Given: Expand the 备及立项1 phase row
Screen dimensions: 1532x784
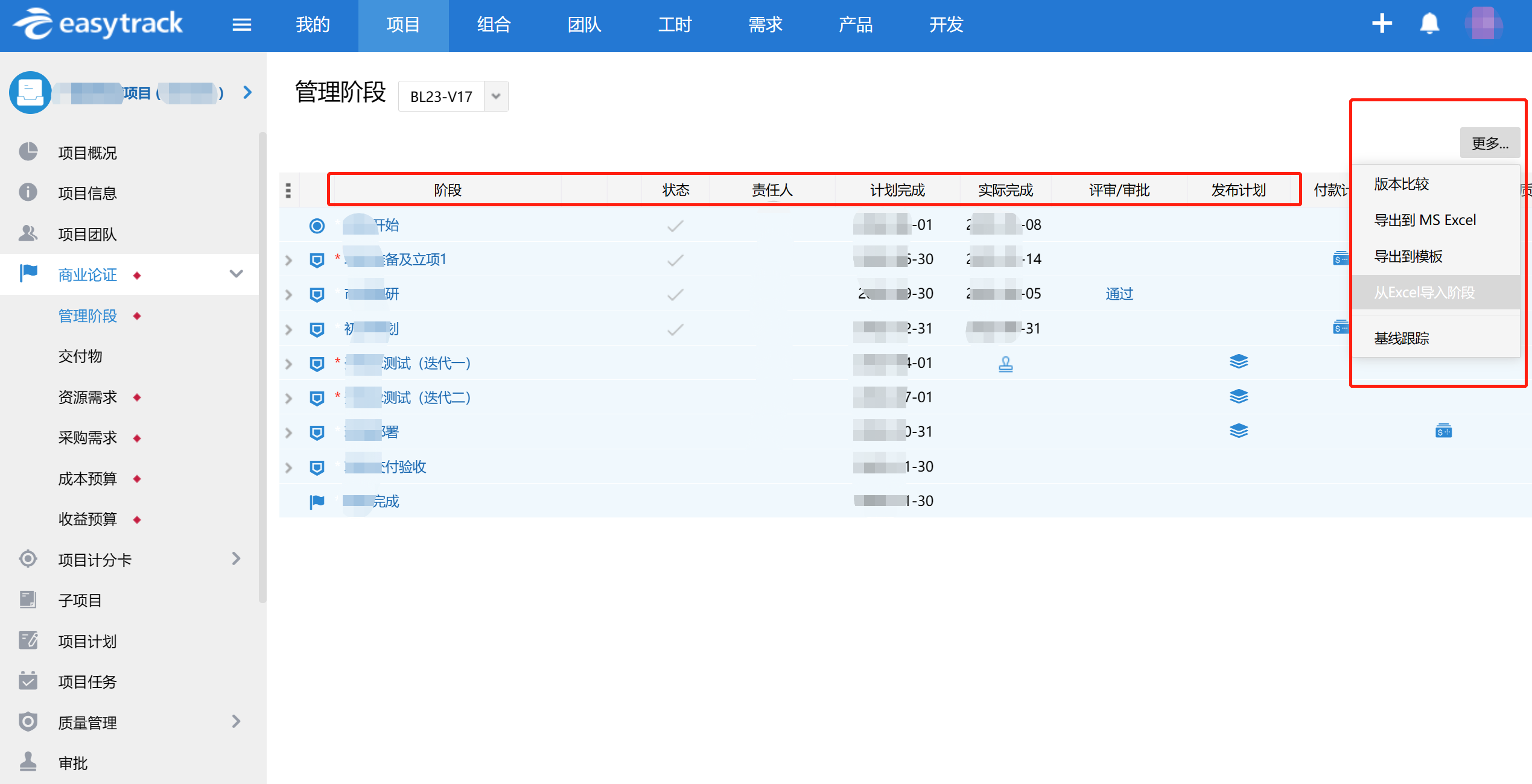Looking at the screenshot, I should [x=288, y=261].
